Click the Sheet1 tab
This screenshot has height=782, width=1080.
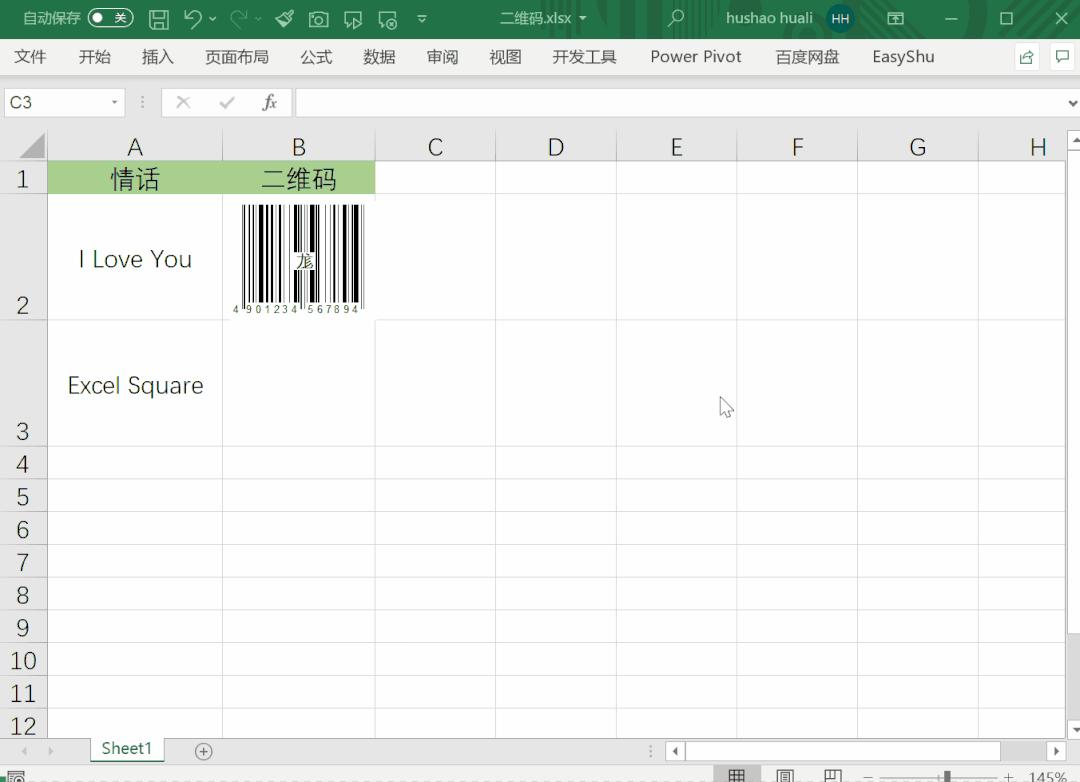(127, 749)
